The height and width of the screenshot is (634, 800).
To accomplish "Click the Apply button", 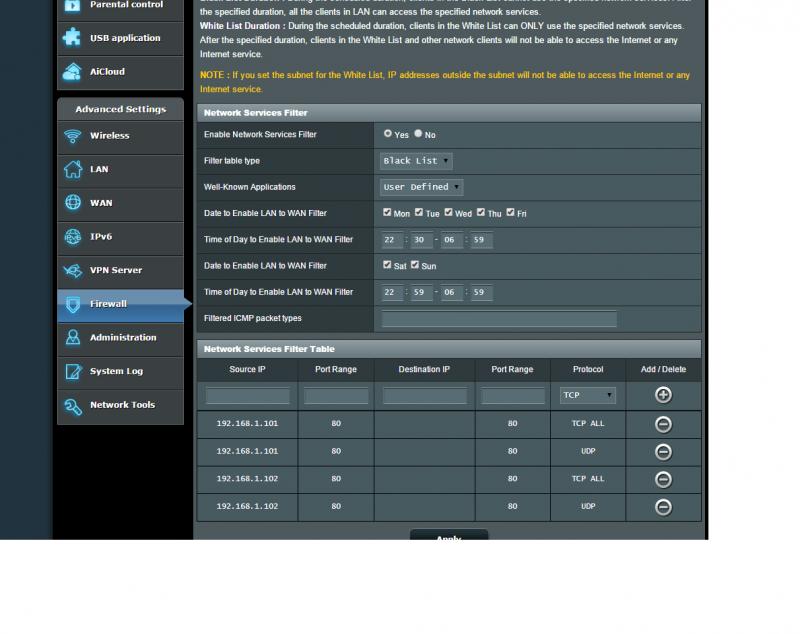I will [449, 535].
